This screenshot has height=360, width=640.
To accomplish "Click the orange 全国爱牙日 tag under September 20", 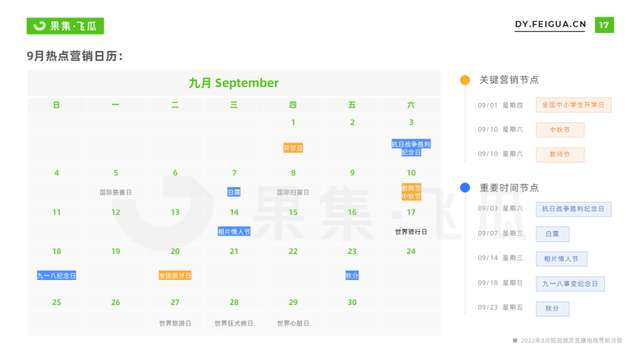I will click(x=175, y=276).
